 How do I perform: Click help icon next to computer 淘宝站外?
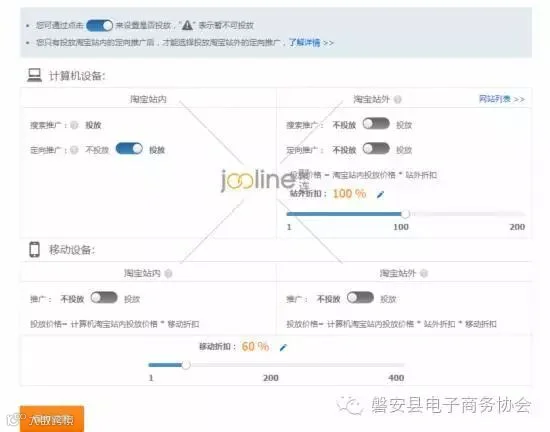[397, 100]
